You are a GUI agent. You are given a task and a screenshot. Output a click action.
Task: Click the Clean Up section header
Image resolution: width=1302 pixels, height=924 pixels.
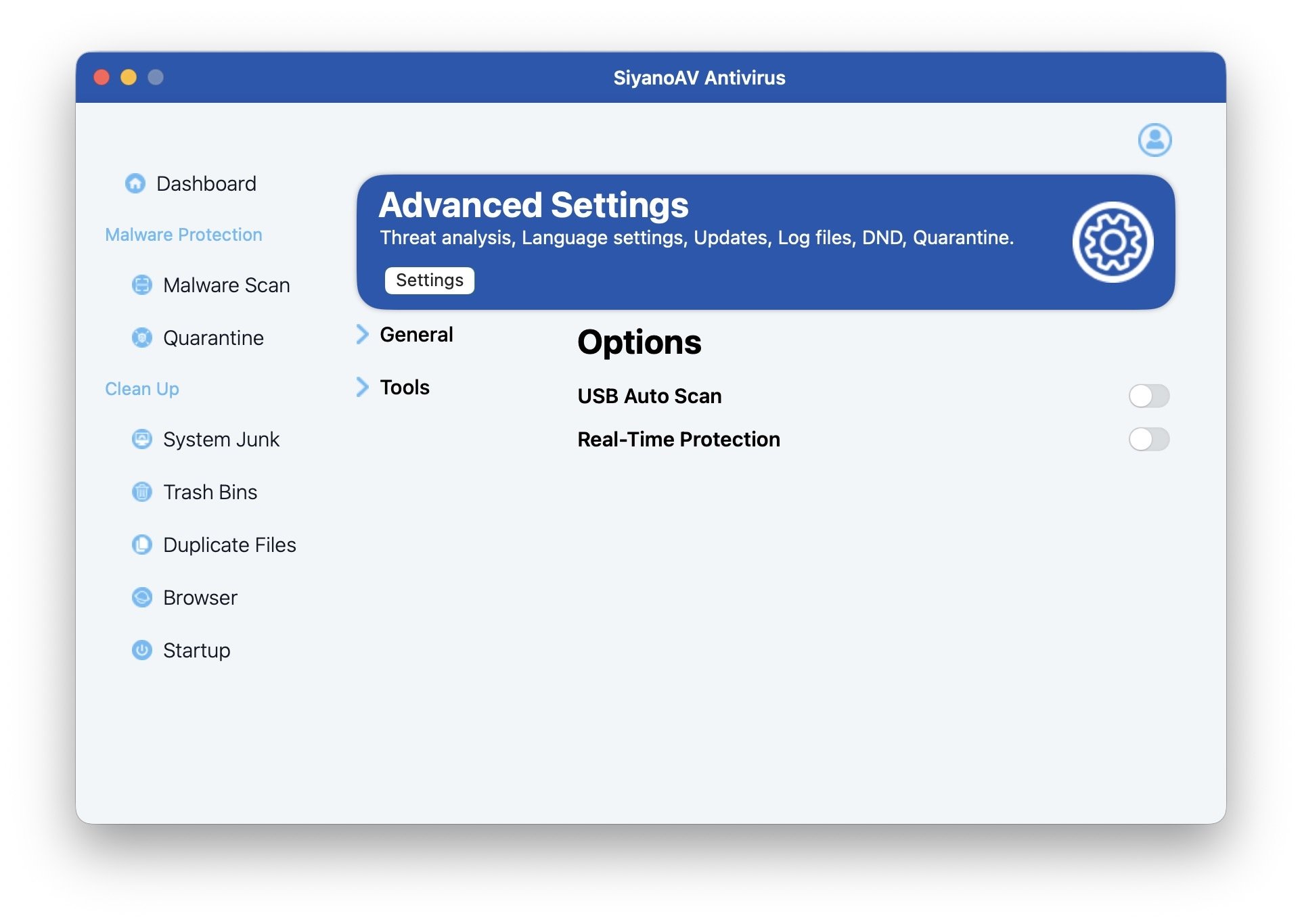(142, 389)
